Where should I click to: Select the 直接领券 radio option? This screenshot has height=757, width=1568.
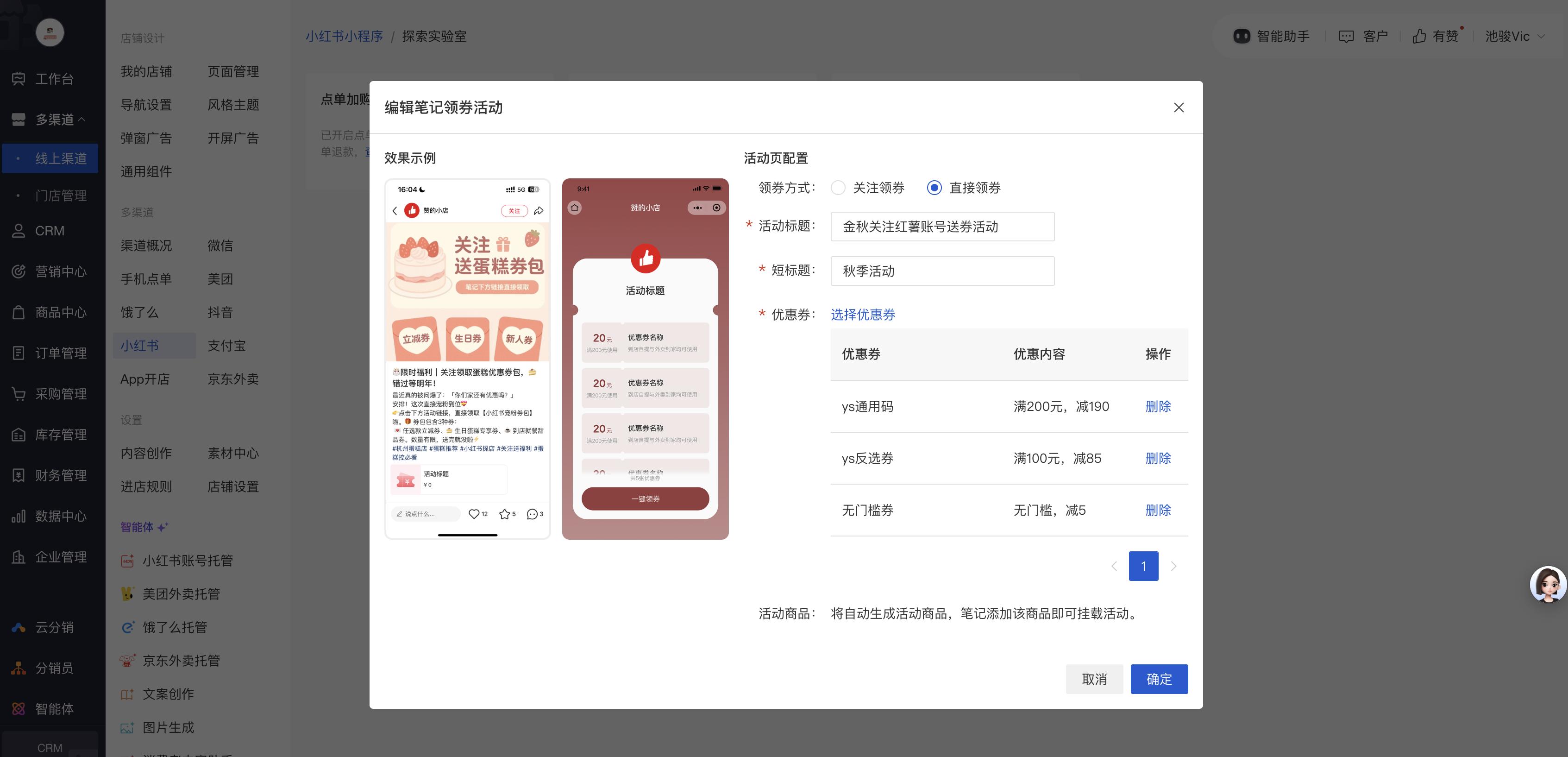[x=934, y=188]
